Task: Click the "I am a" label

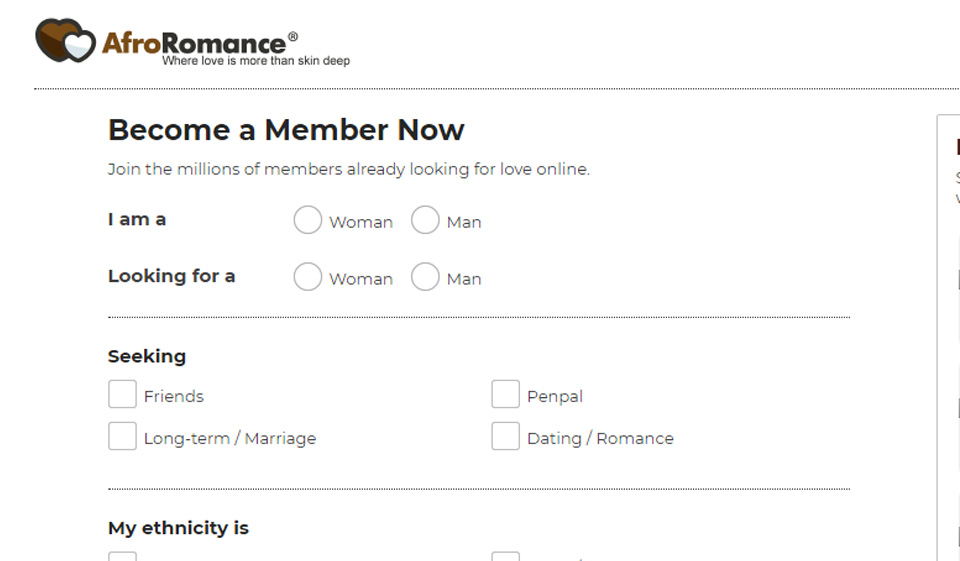Action: tap(137, 220)
